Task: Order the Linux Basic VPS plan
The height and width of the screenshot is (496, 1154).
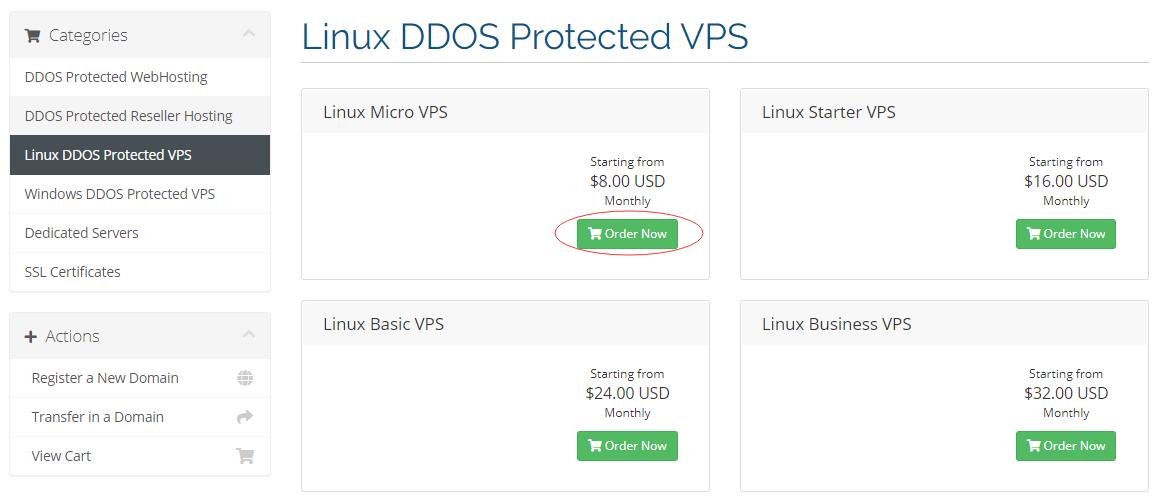Action: point(627,446)
